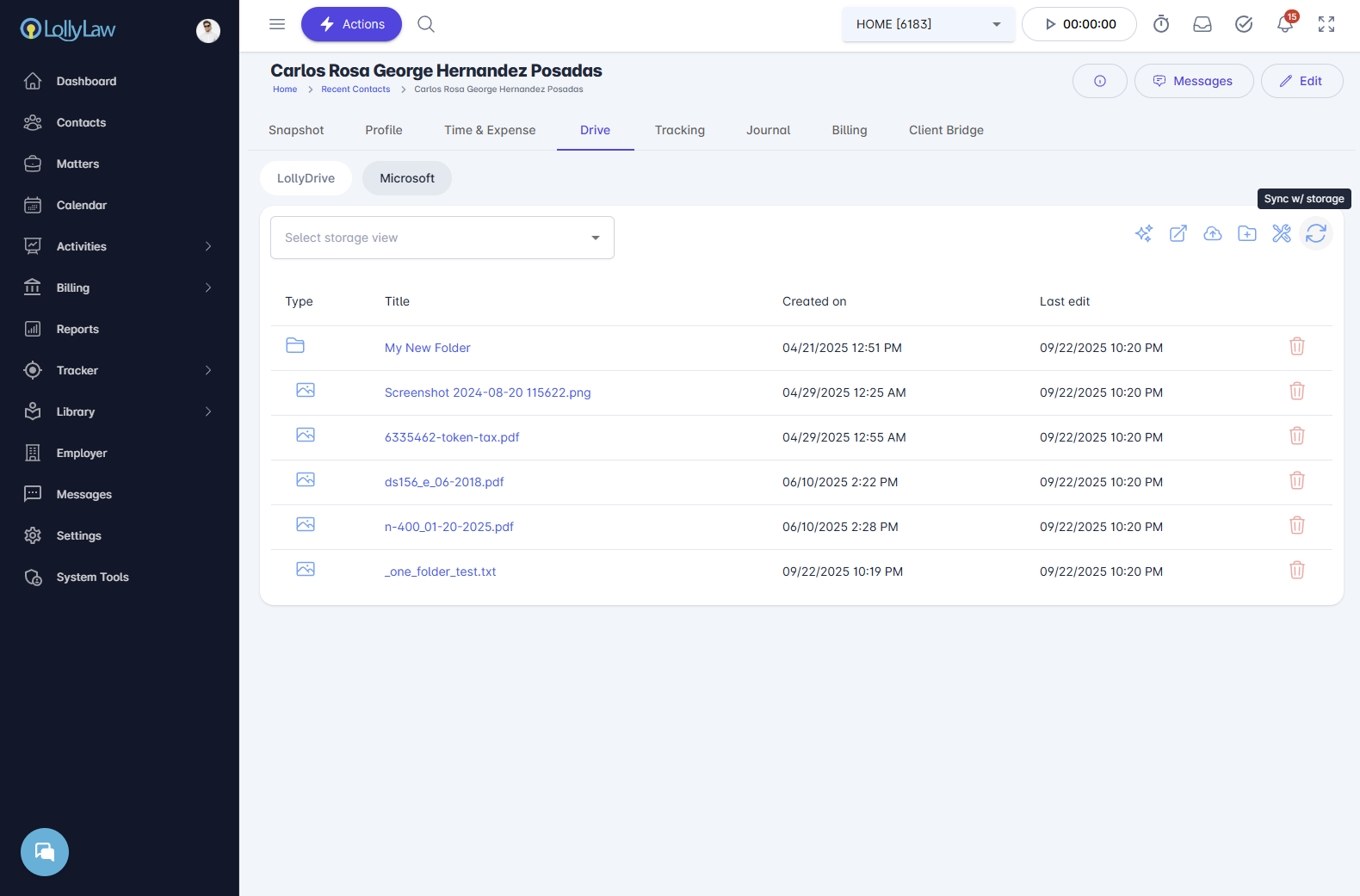Delete My New Folder

(1297, 346)
